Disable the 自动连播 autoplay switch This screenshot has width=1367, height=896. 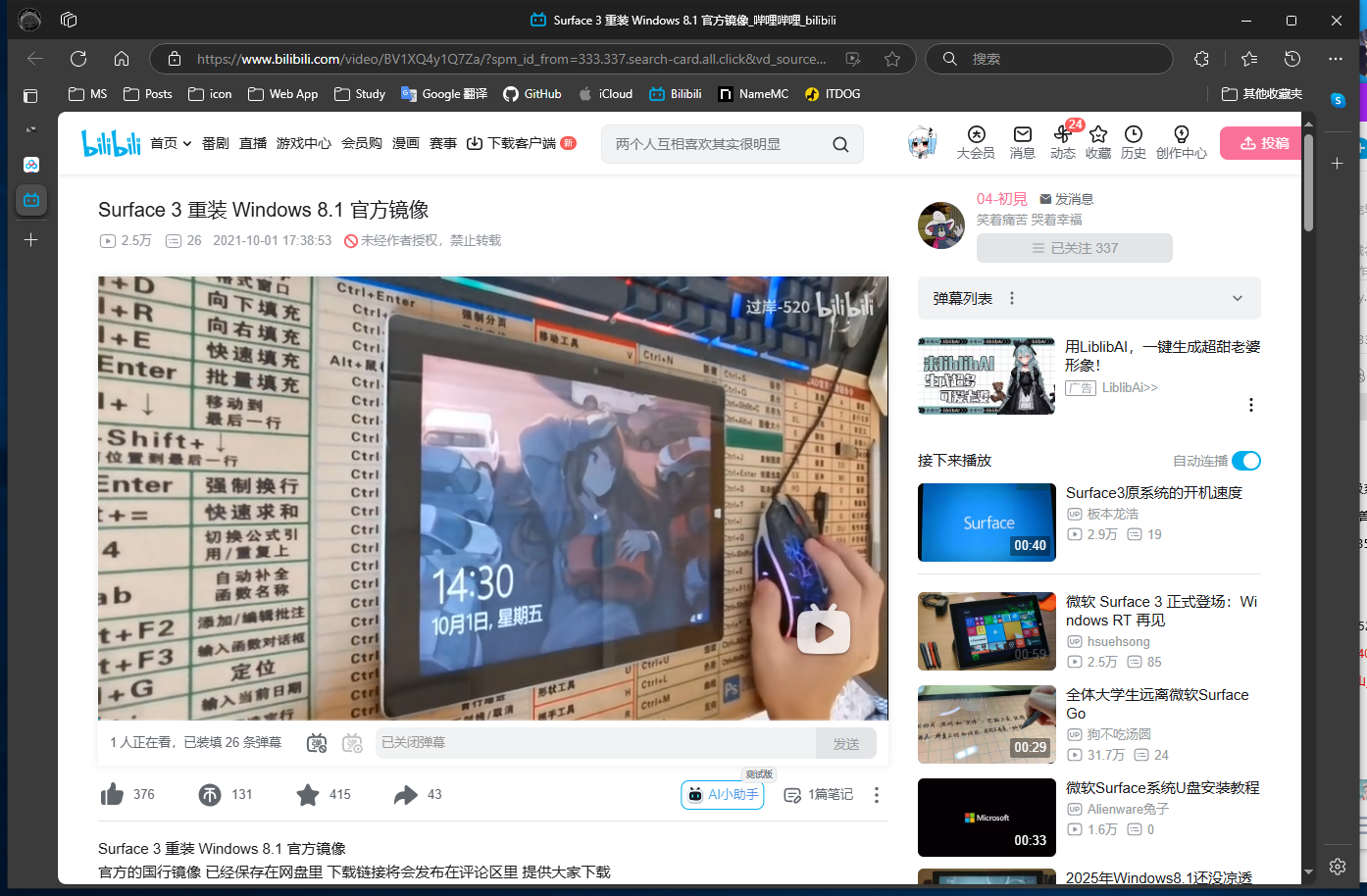(1245, 461)
